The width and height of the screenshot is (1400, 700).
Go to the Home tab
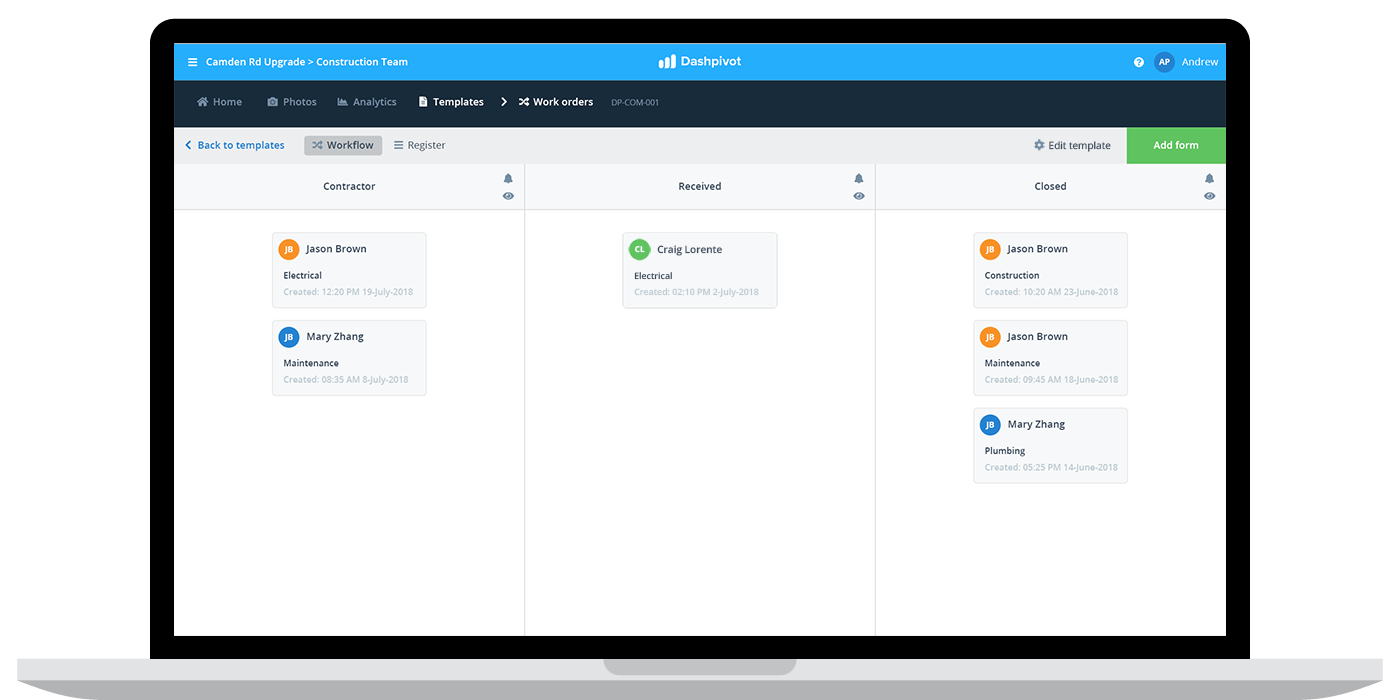(219, 102)
